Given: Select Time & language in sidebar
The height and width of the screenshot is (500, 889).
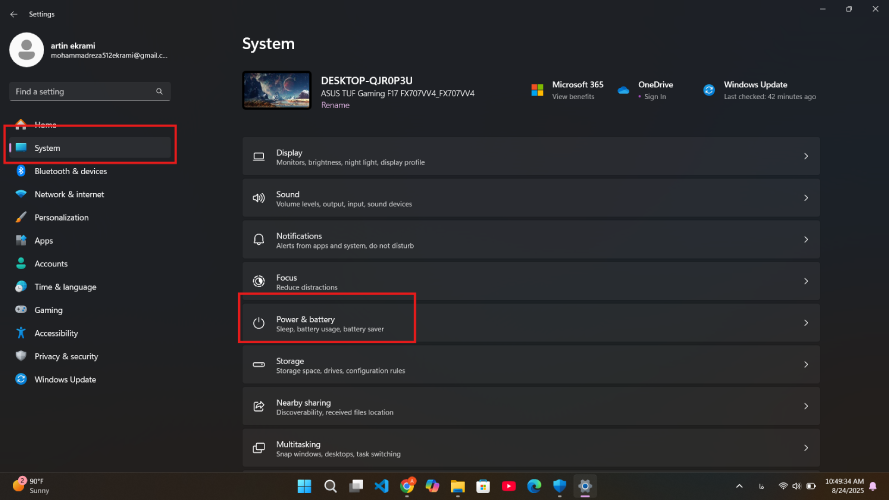Looking at the screenshot, I should pos(65,287).
